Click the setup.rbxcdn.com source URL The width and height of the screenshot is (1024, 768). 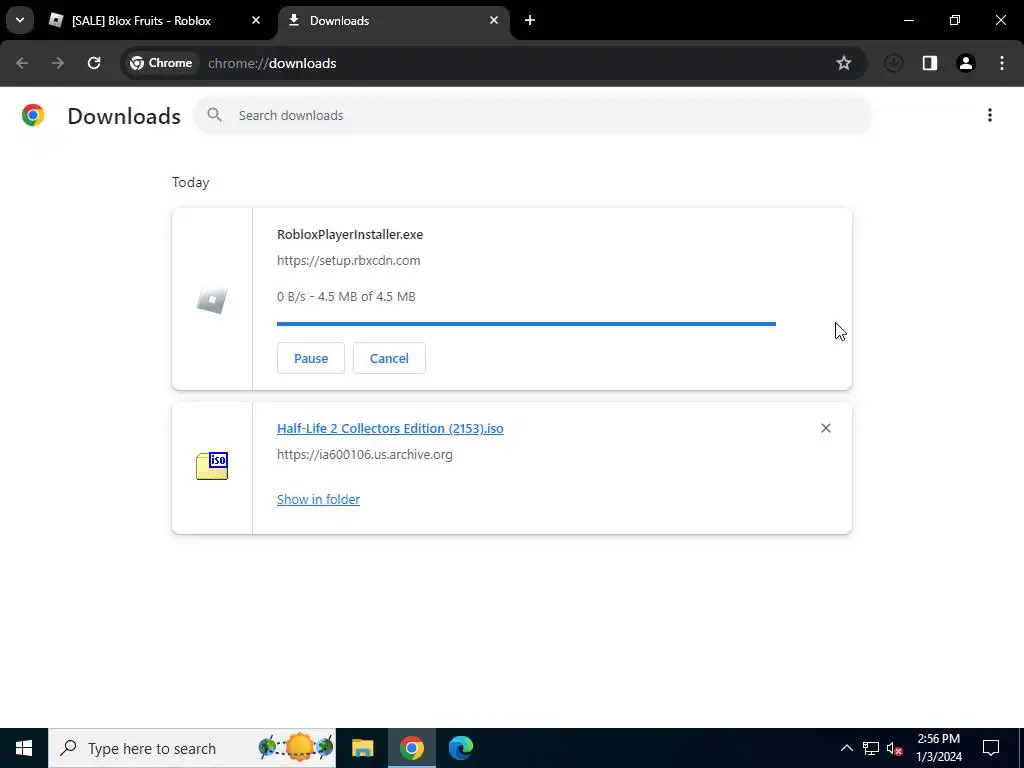(349, 261)
